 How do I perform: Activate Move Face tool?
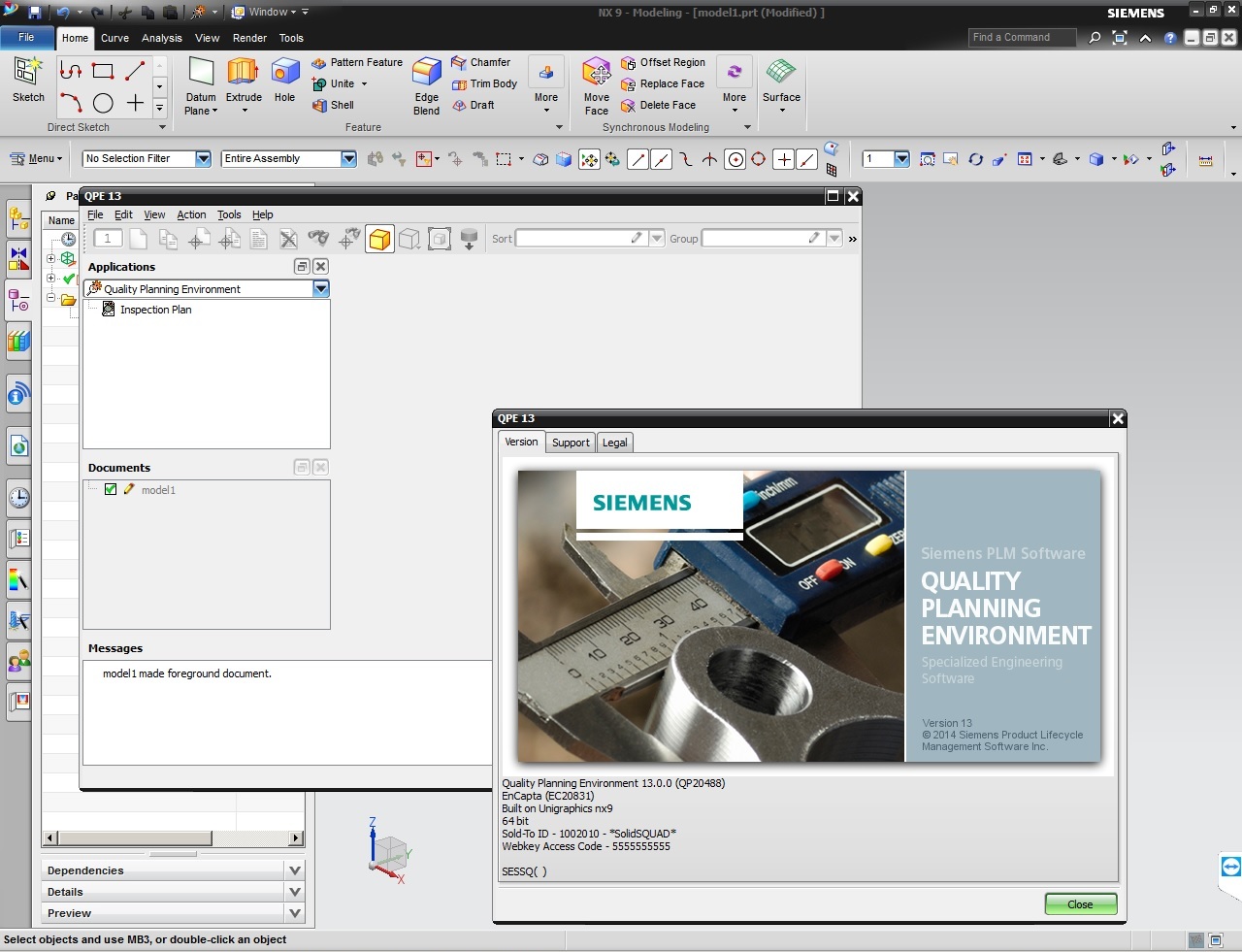point(597,85)
